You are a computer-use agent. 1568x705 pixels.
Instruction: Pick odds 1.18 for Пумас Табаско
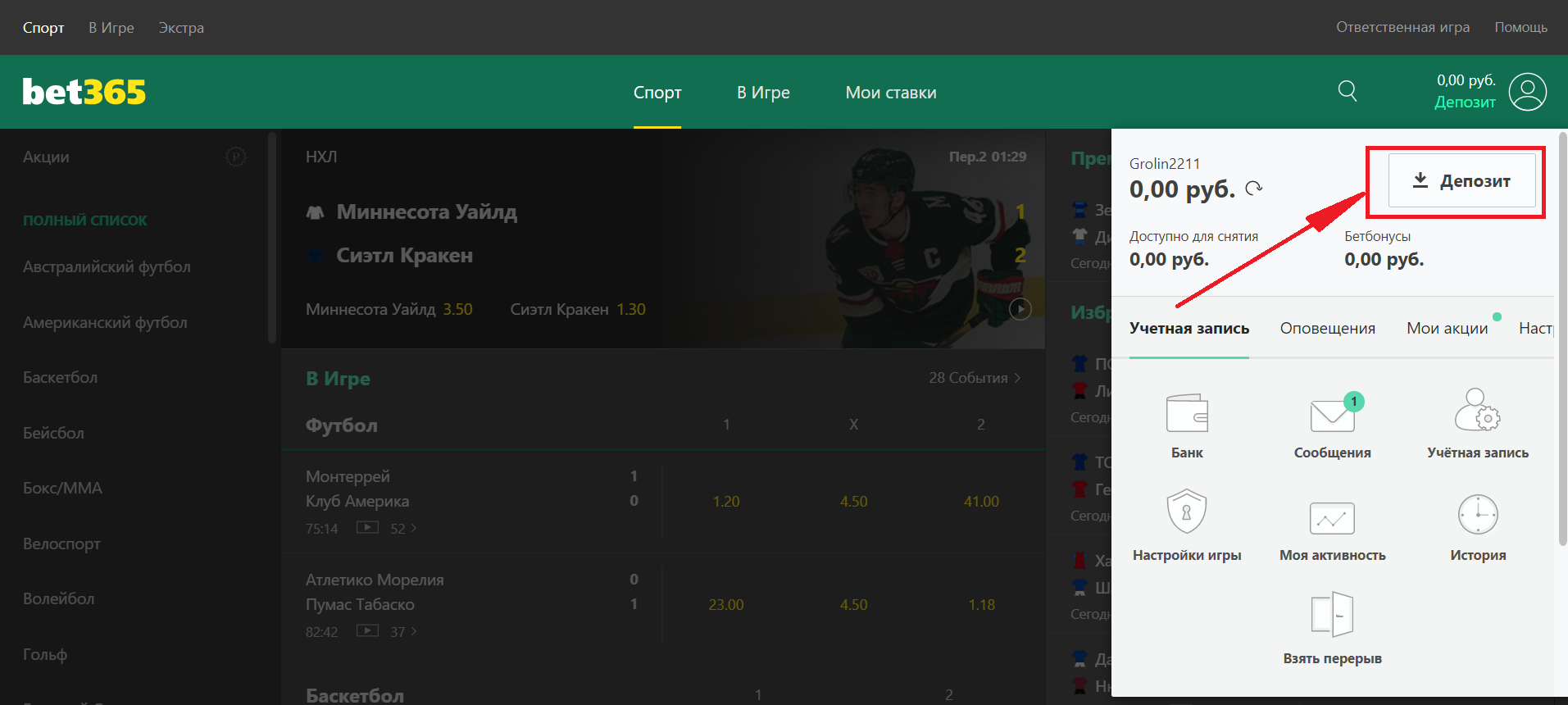981,604
